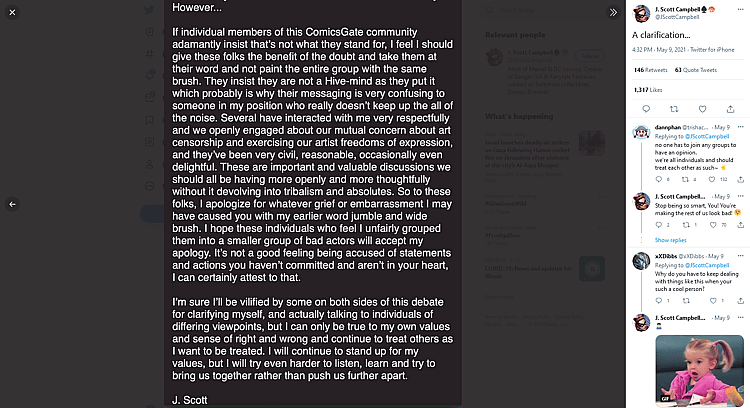
Task: Retweet the 'A clarification...' tweet
Action: pyautogui.click(x=673, y=107)
